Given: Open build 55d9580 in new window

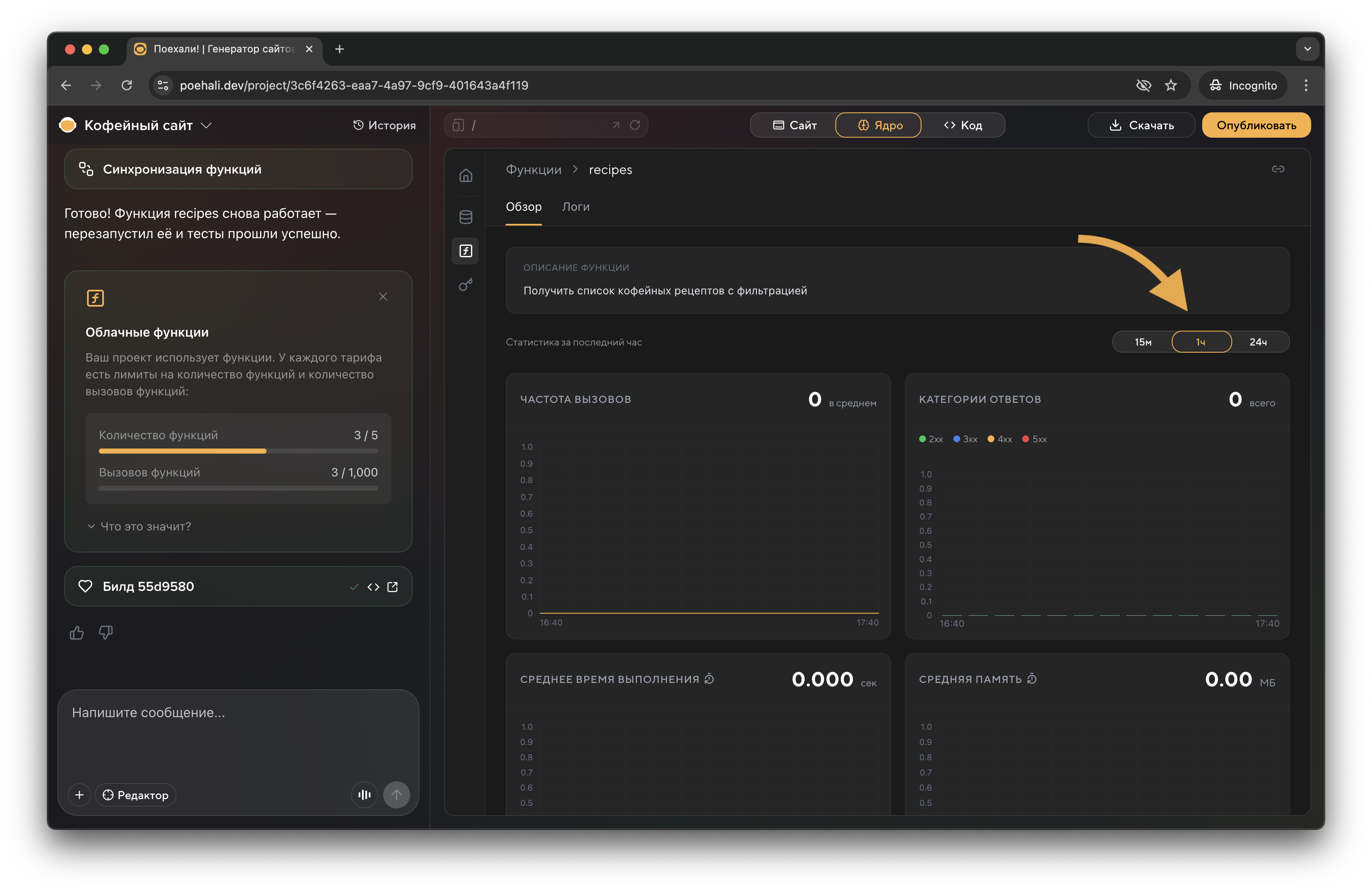Looking at the screenshot, I should 392,587.
